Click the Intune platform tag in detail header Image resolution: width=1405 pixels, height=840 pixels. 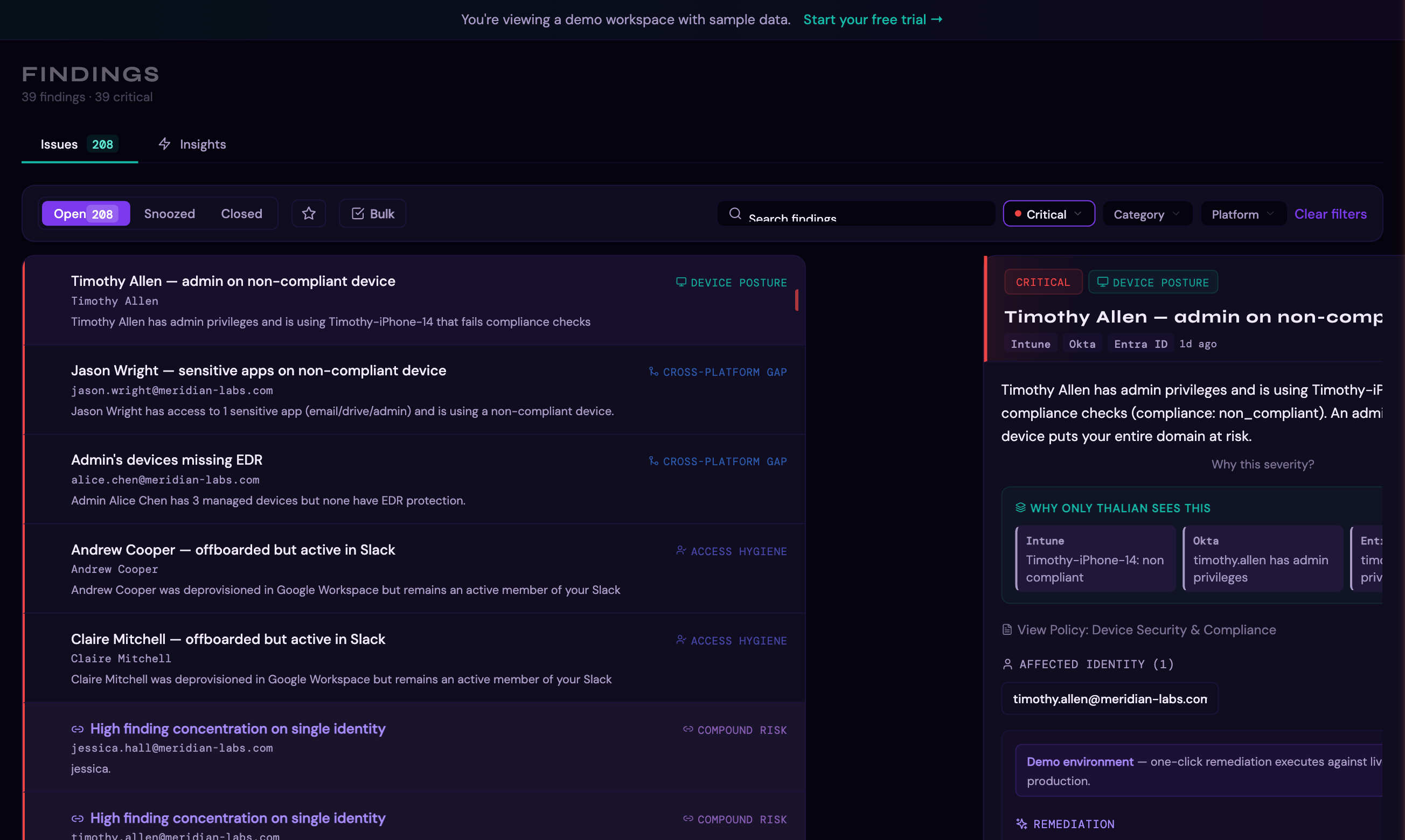click(1031, 344)
